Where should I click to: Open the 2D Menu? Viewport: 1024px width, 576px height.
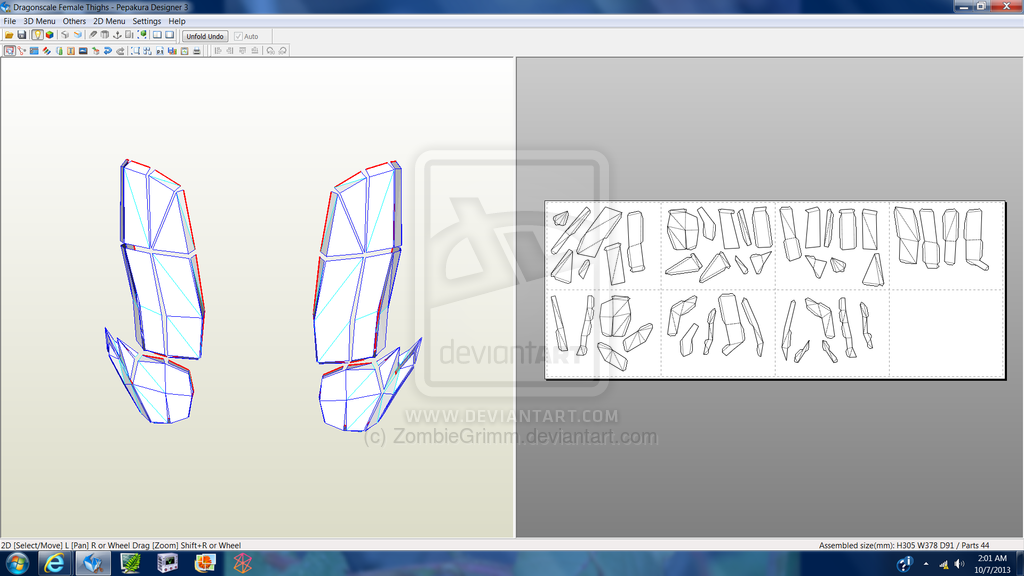pos(109,21)
